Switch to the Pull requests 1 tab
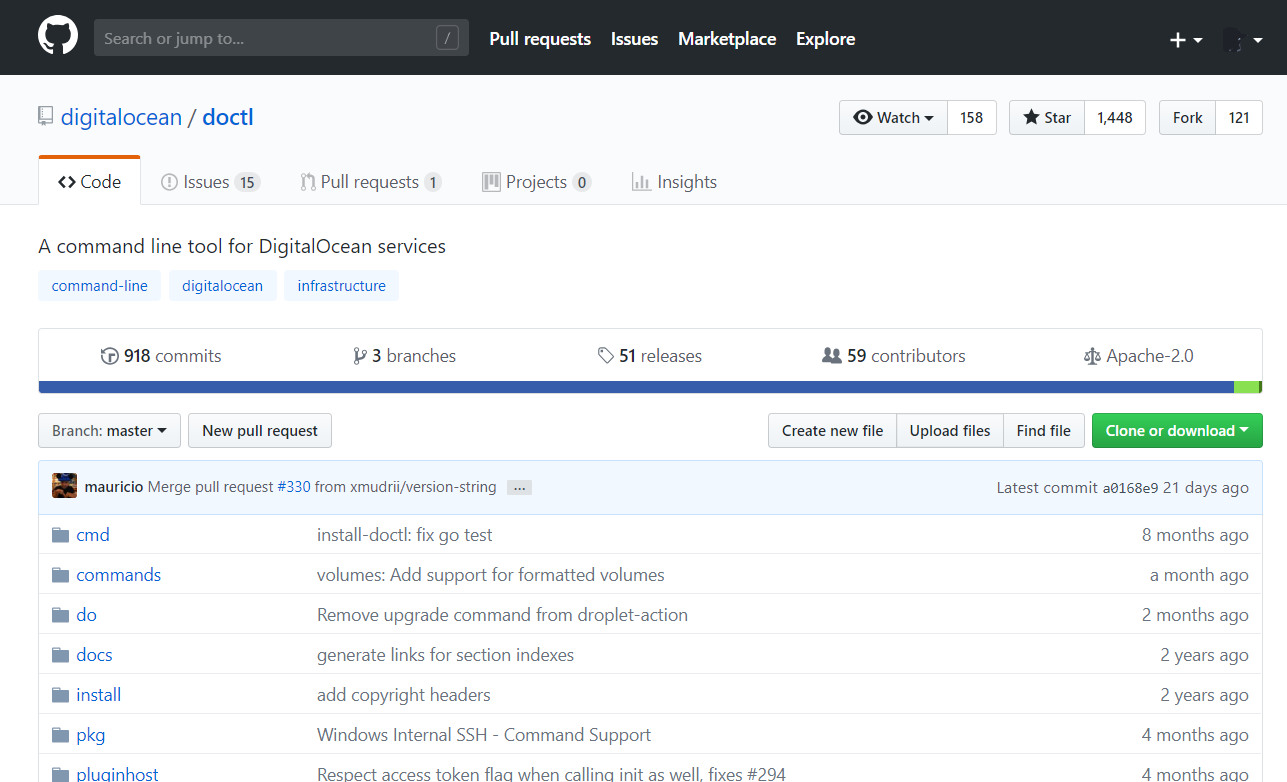The height and width of the screenshot is (782, 1287). (x=370, y=182)
